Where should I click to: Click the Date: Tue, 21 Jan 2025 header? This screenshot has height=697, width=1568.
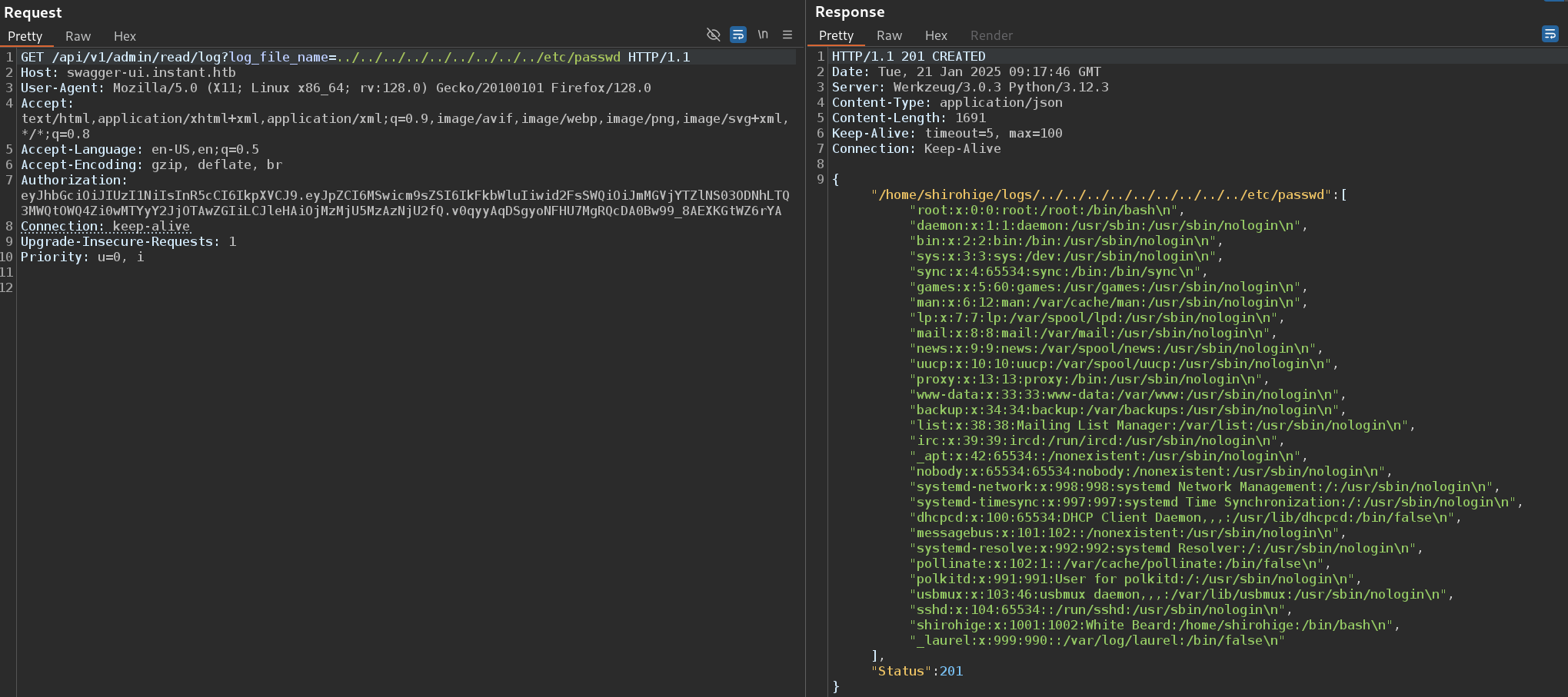pos(966,71)
